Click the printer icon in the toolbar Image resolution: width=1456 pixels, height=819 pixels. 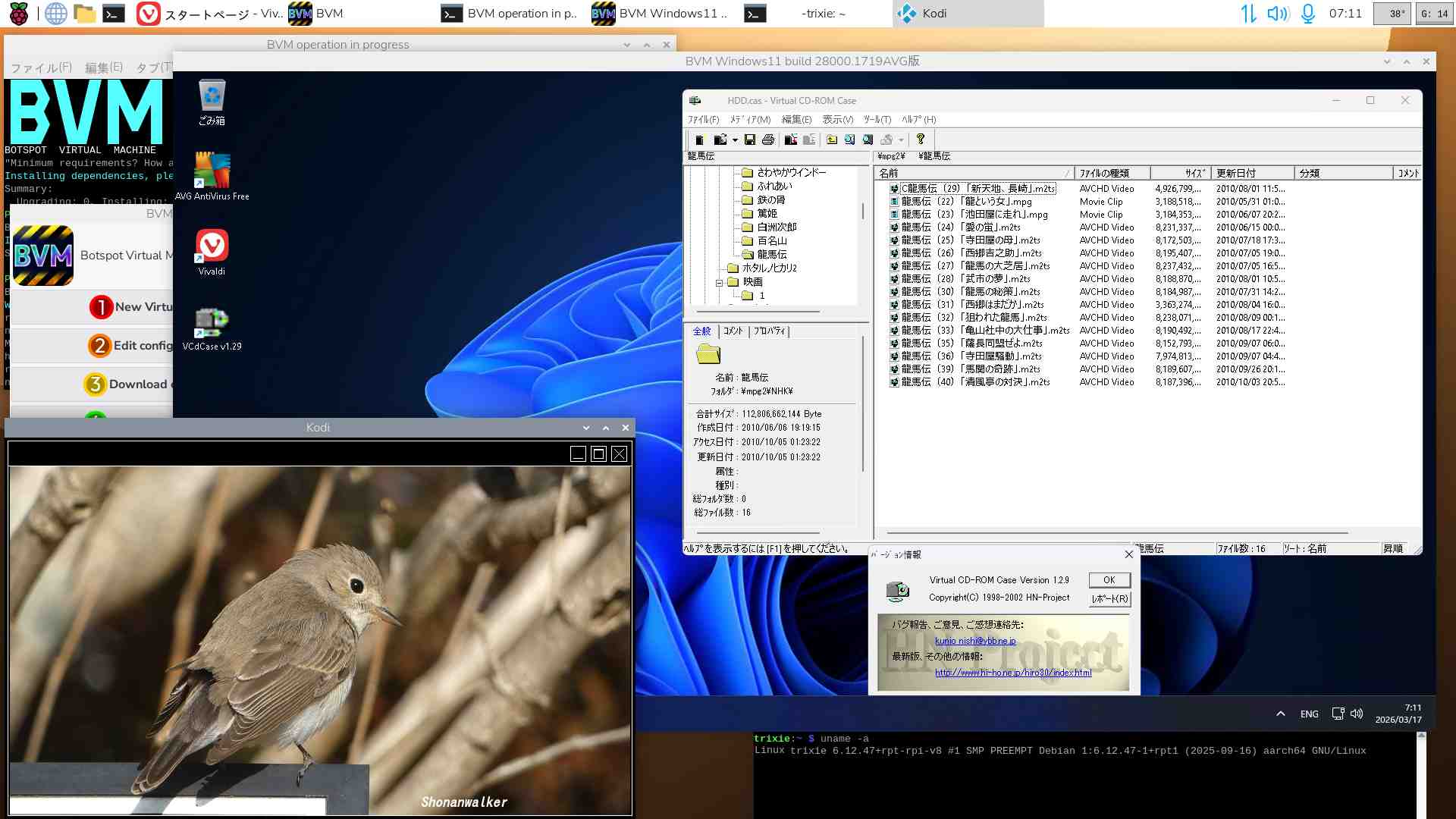(x=768, y=140)
